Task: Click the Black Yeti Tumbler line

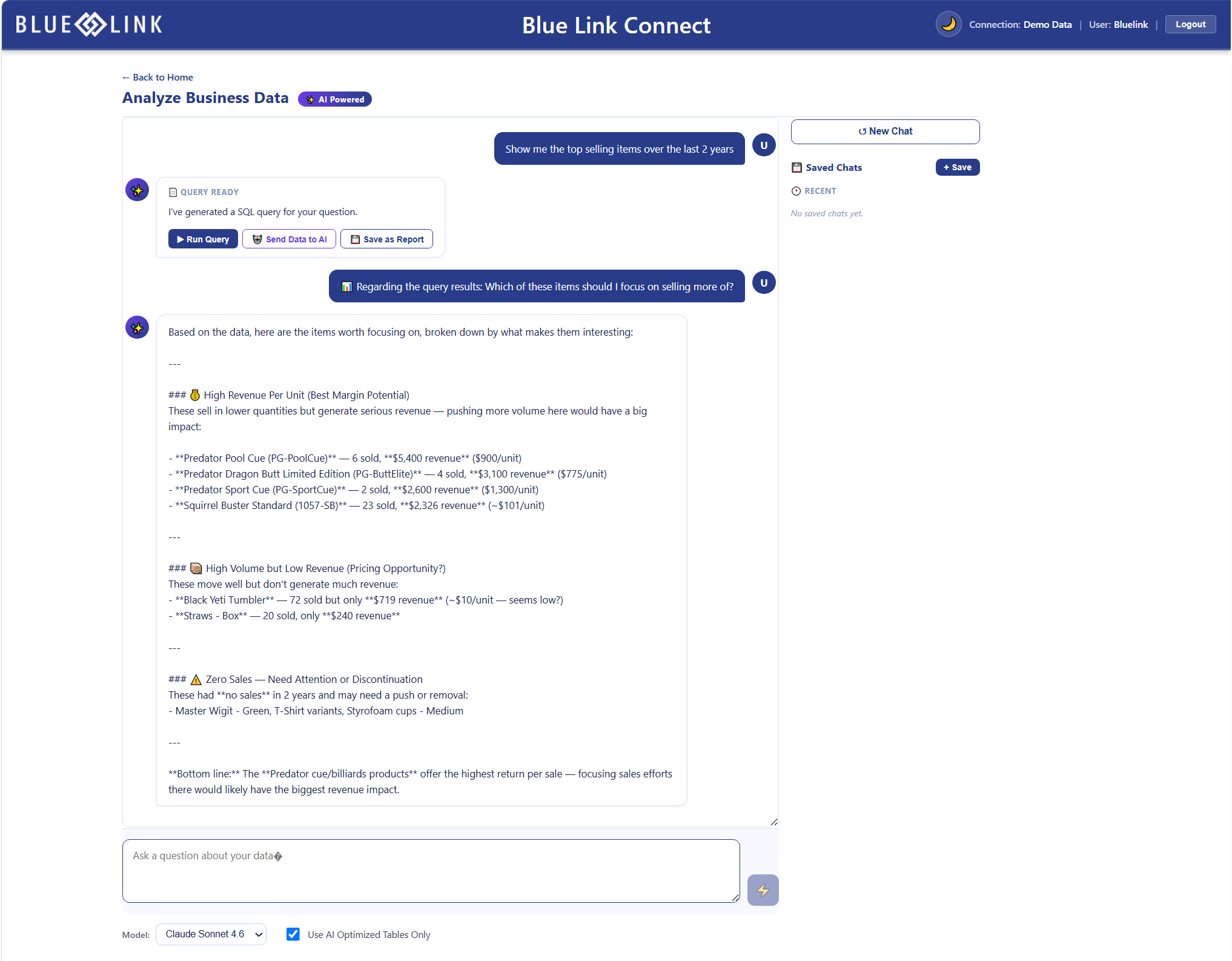Action: click(x=366, y=600)
